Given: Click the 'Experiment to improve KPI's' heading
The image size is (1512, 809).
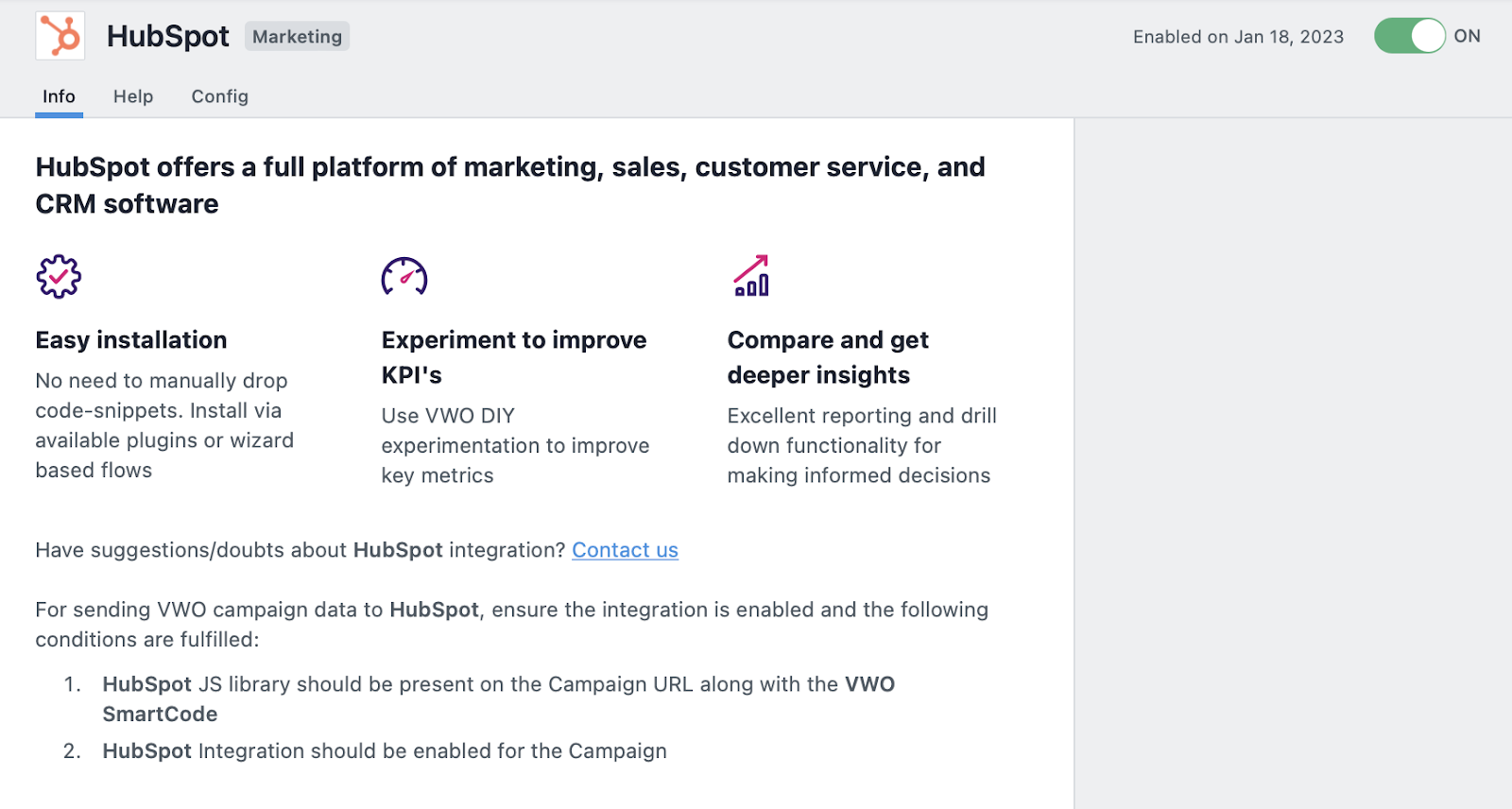Looking at the screenshot, I should 514,357.
